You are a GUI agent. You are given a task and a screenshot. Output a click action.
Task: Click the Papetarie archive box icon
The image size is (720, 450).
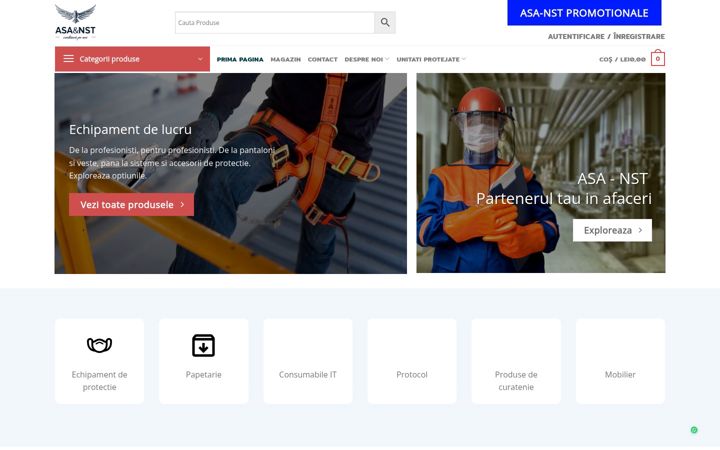[x=203, y=345]
